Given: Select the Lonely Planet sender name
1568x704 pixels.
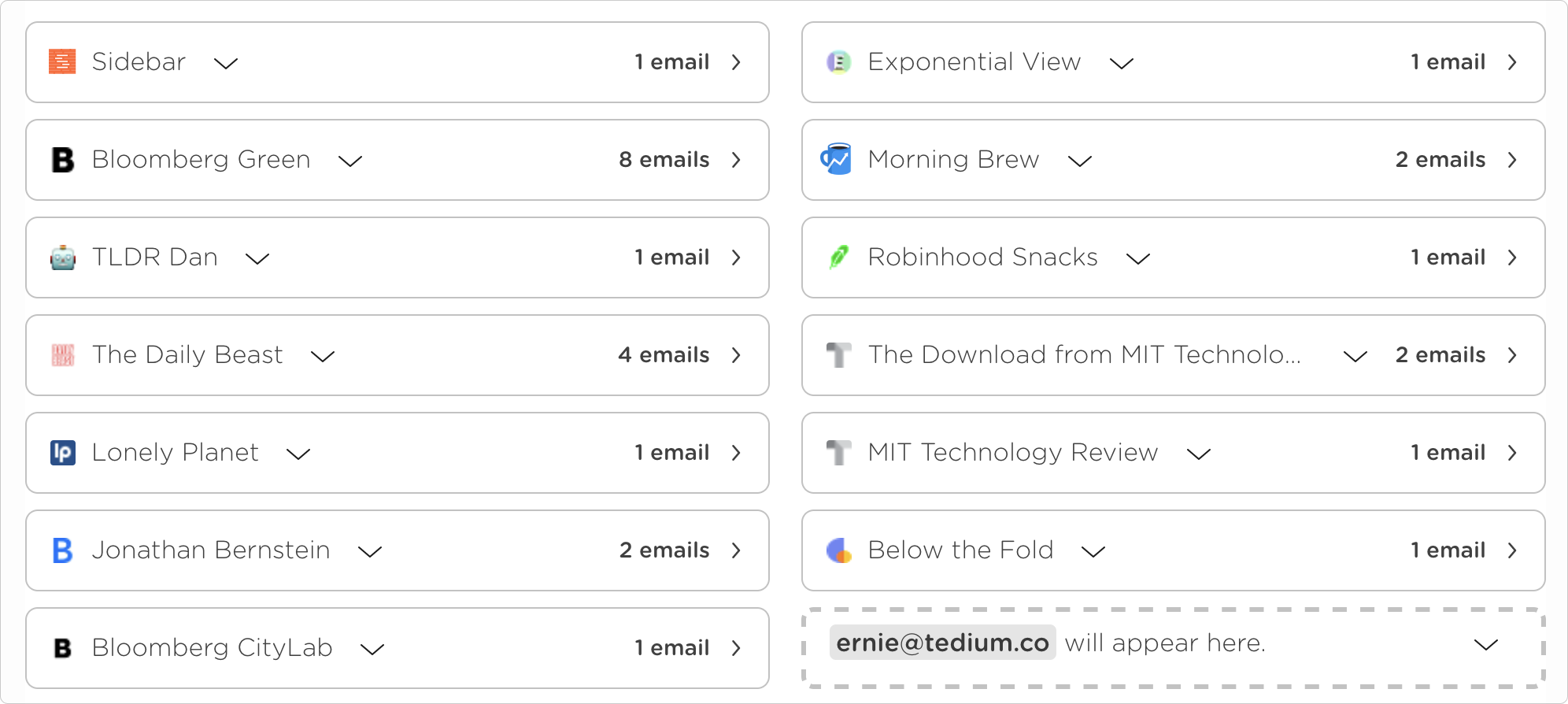Looking at the screenshot, I should (175, 453).
